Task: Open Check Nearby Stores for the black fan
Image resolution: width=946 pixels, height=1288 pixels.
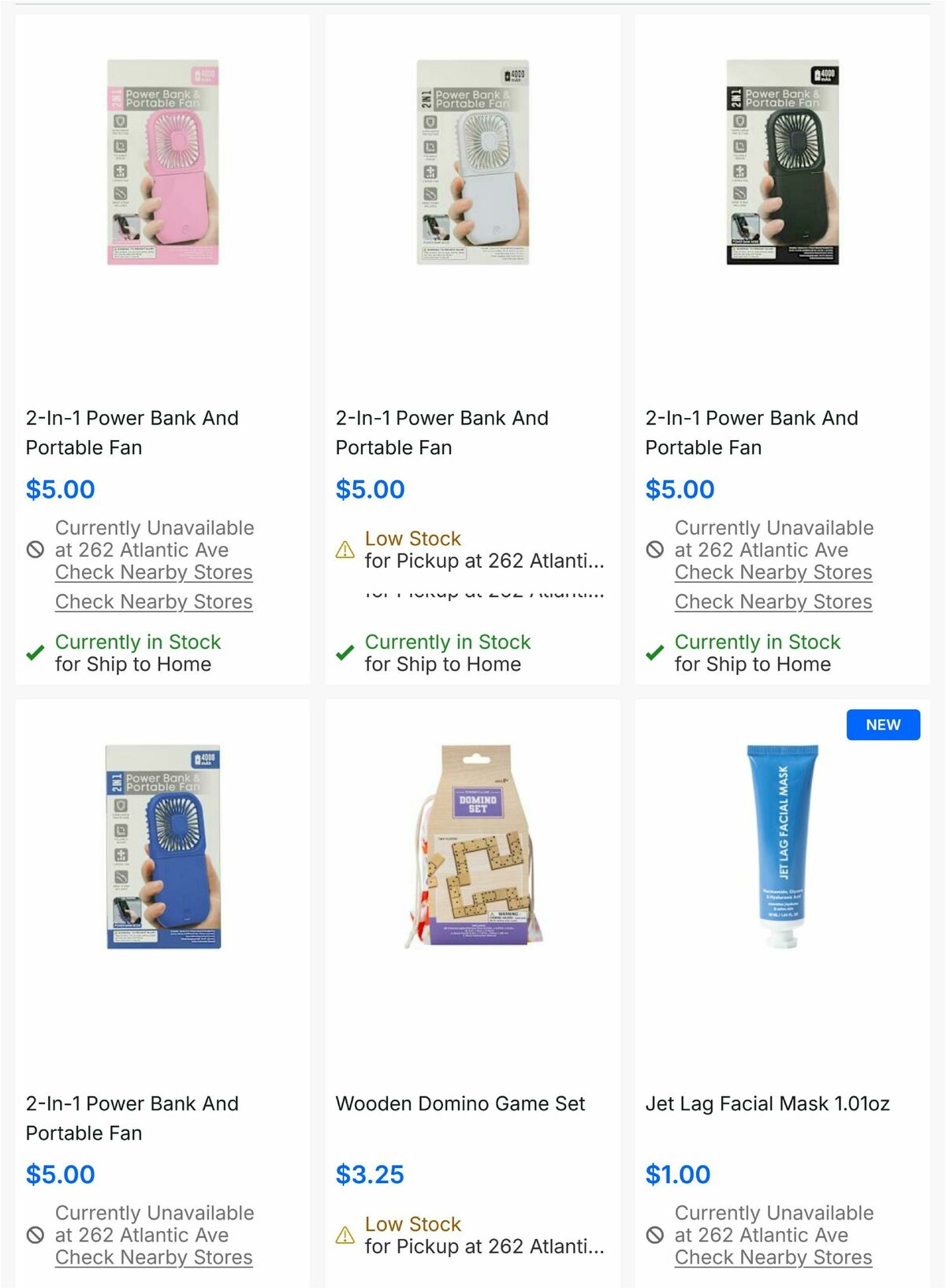Action: pos(773,573)
